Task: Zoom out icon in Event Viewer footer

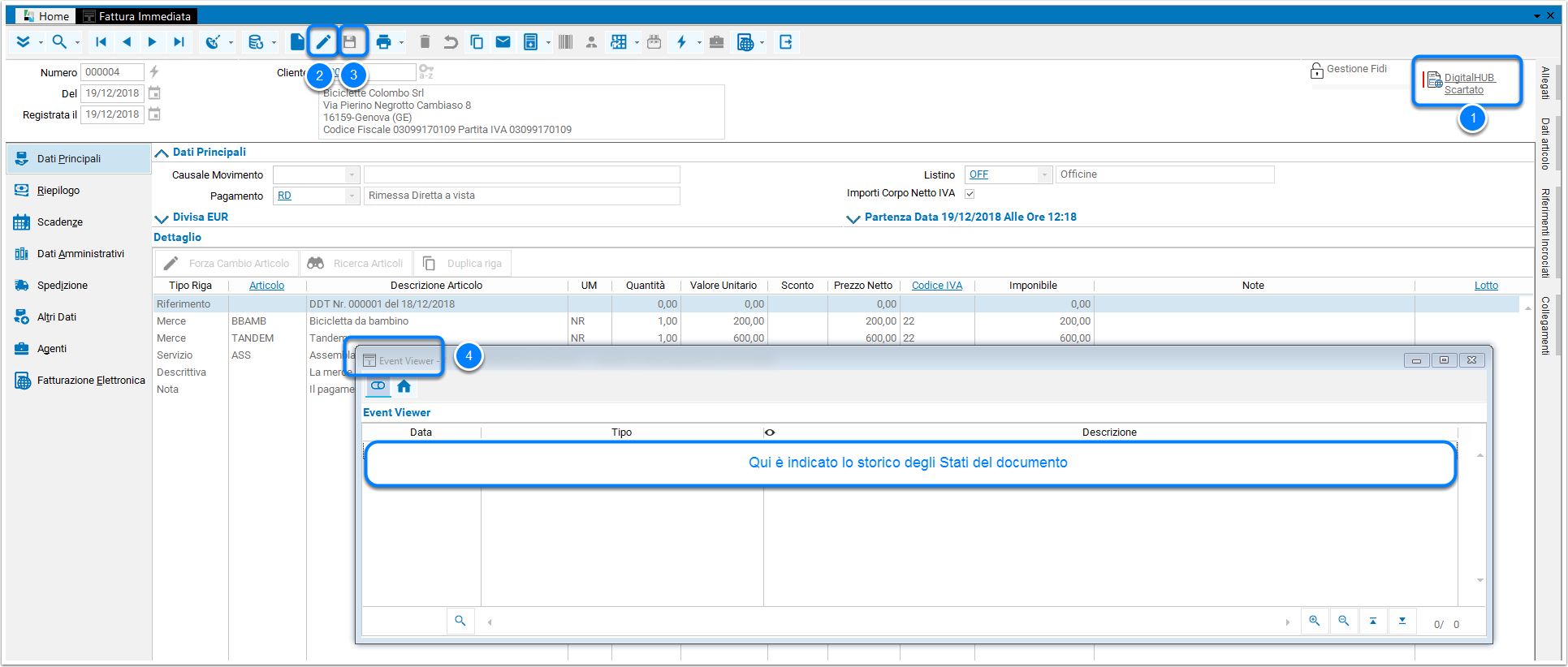Action: point(1344,621)
